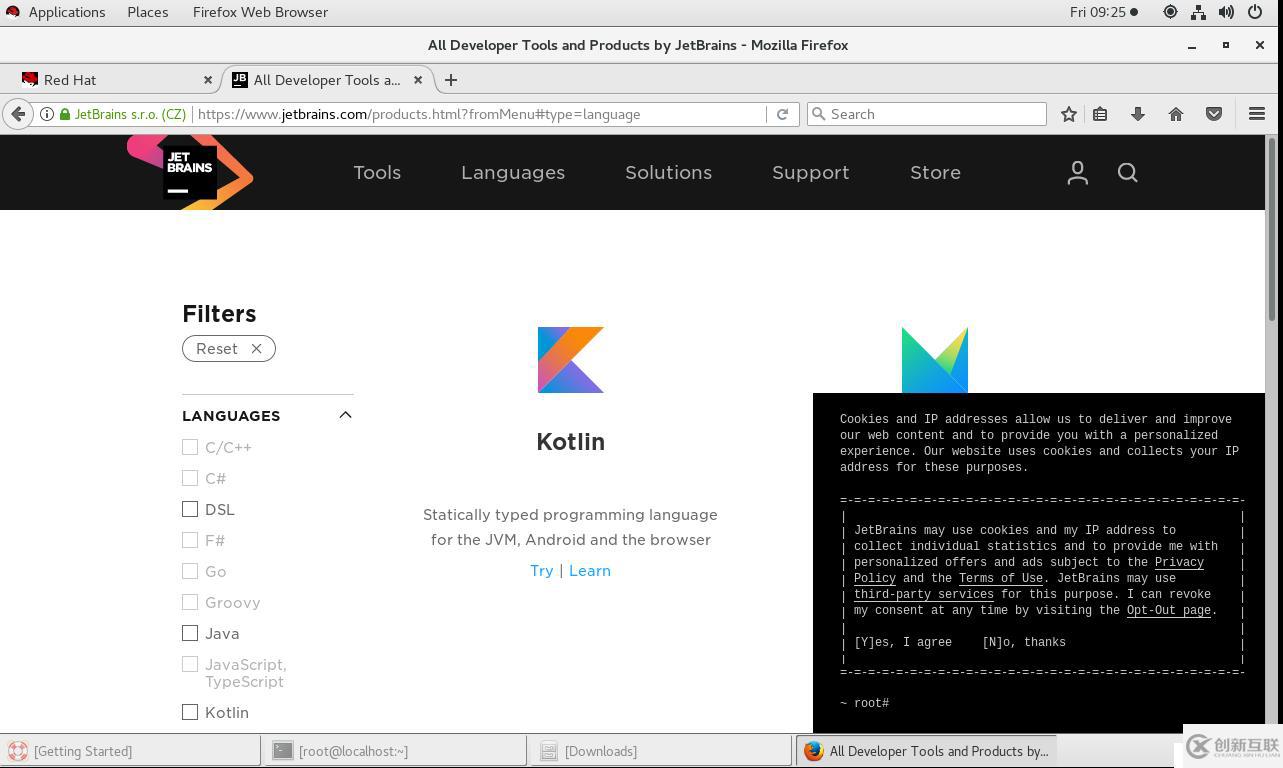The width and height of the screenshot is (1283, 768).
Task: Open the third-party services link
Action: (x=924, y=594)
